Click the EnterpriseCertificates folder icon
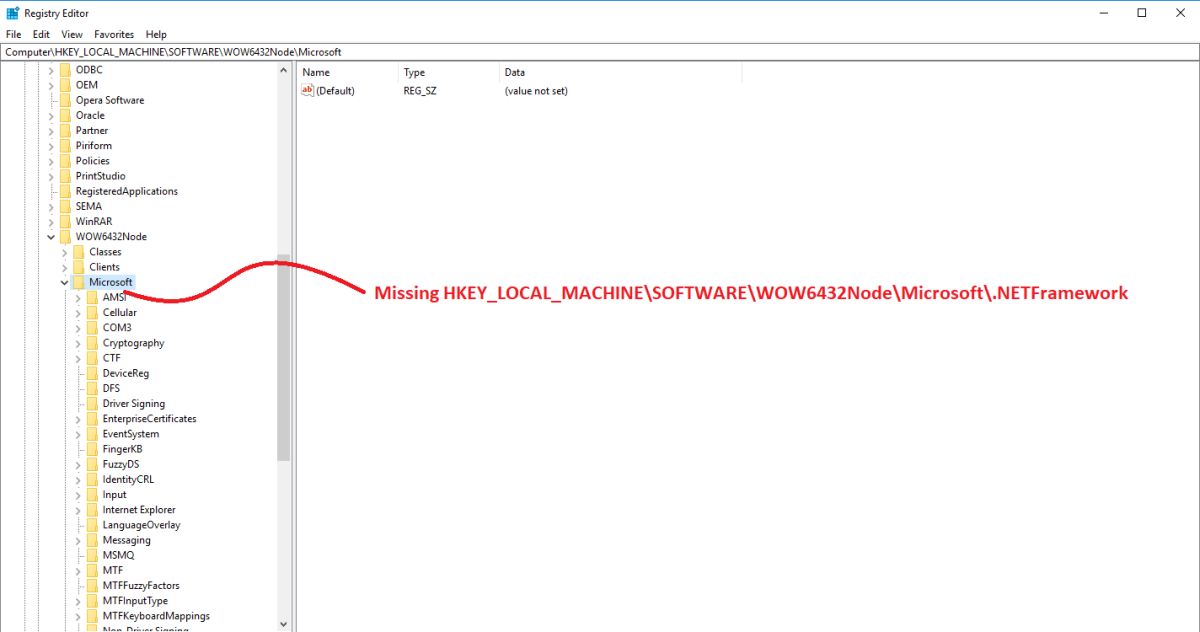The image size is (1200, 632). (92, 419)
